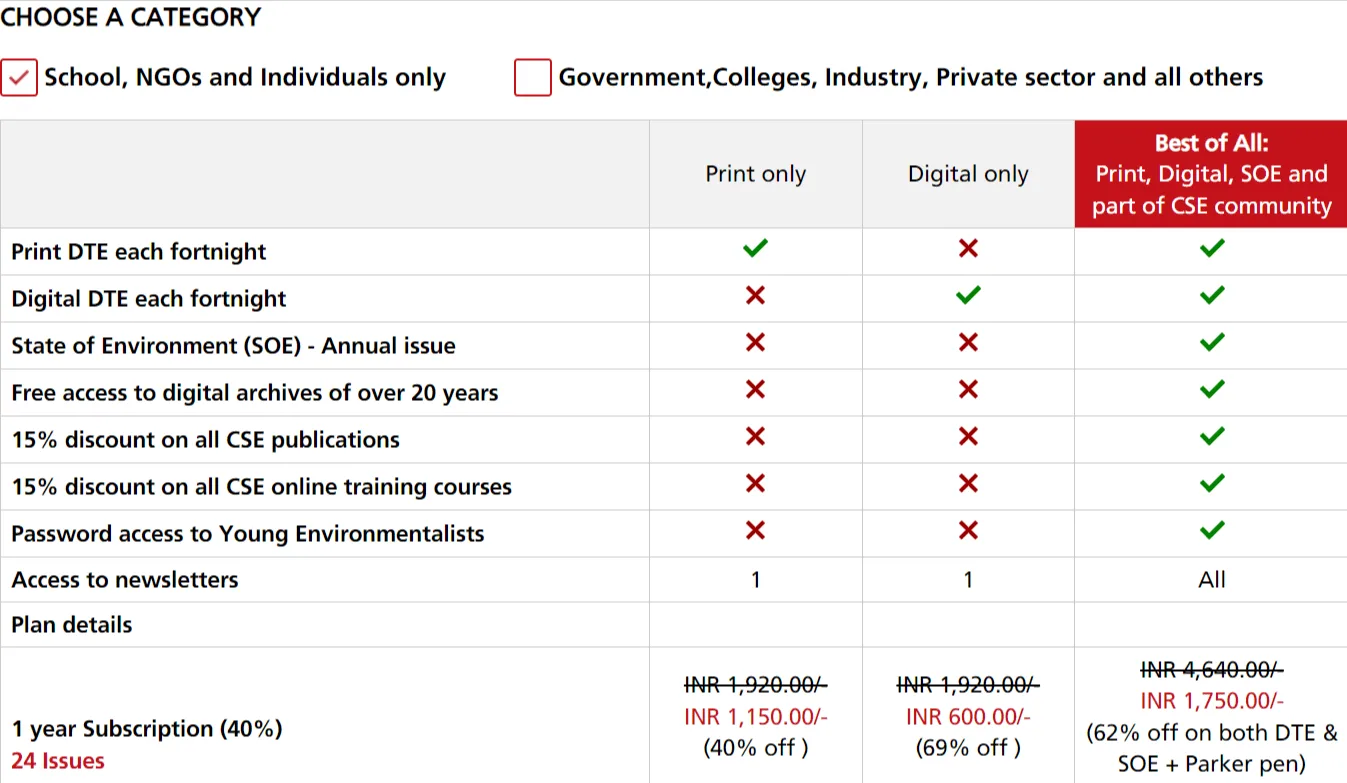The width and height of the screenshot is (1347, 783).
Task: Tick the Government, Colleges, Industry checkbox
Action: click(533, 78)
